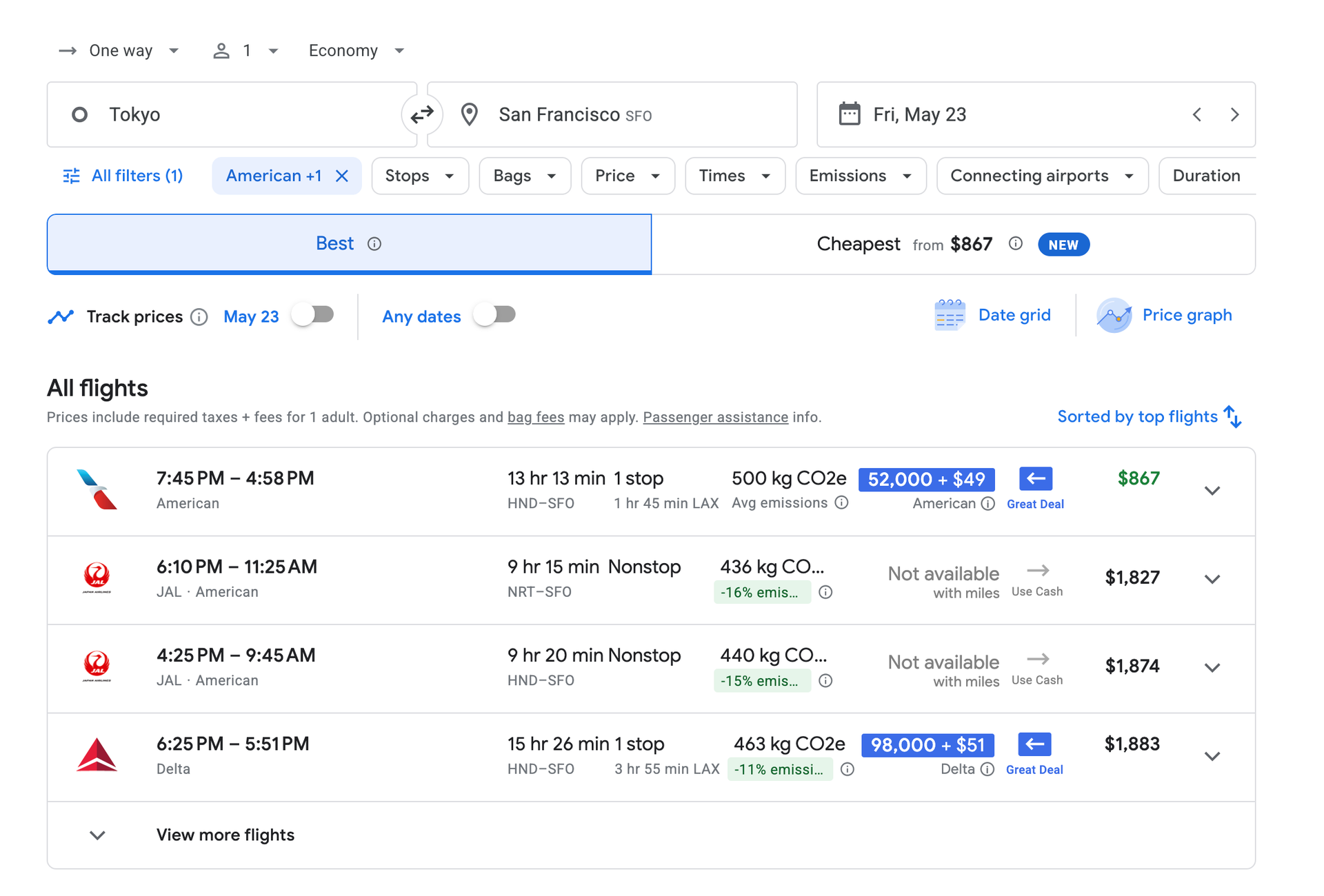Click View more flights
This screenshot has height=896, width=1324.
pos(224,835)
